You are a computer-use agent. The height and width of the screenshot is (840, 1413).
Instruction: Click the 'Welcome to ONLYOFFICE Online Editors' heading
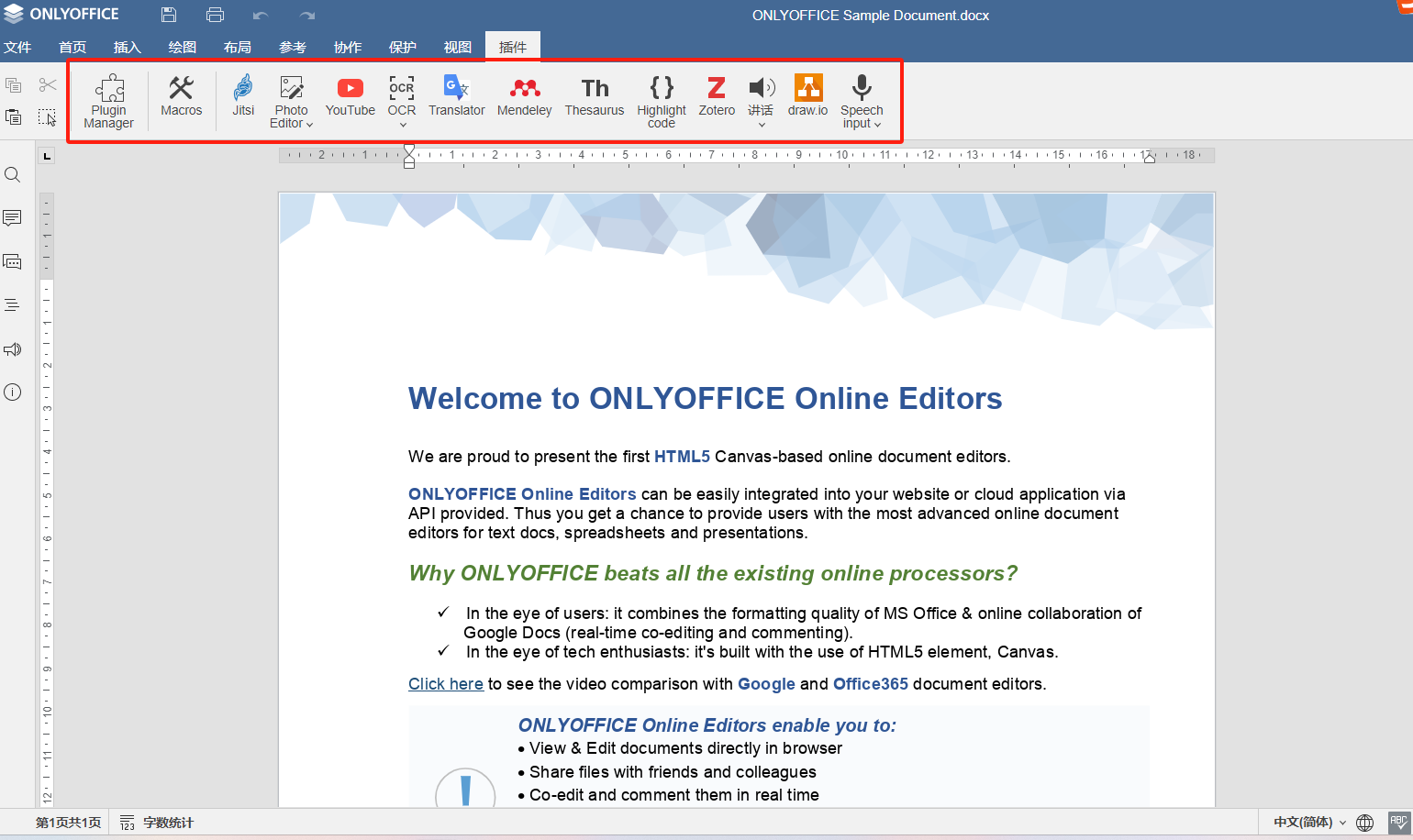click(705, 398)
